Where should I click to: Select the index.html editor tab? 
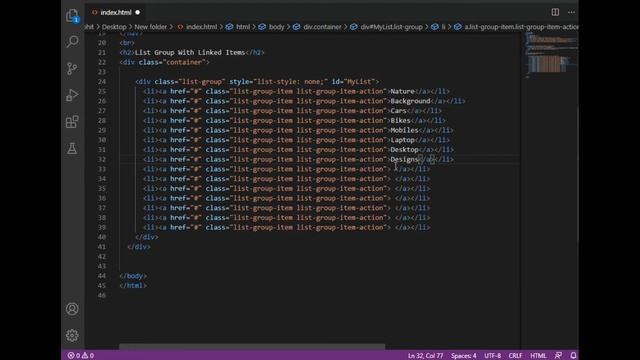[116, 12]
